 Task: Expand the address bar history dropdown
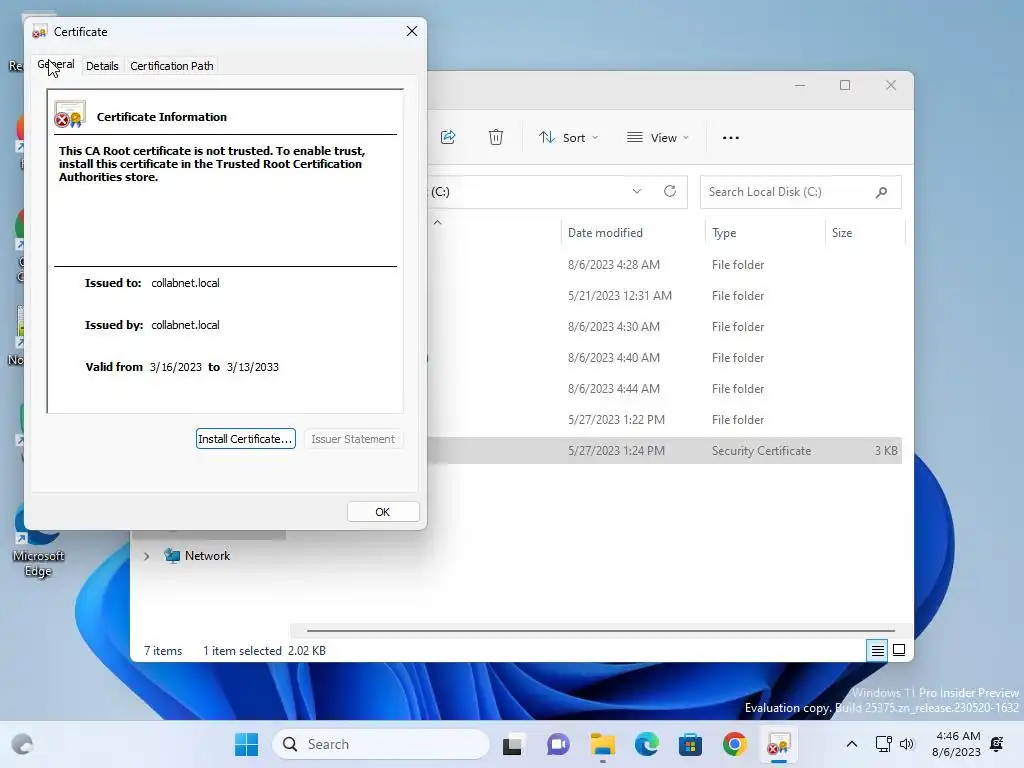click(637, 191)
